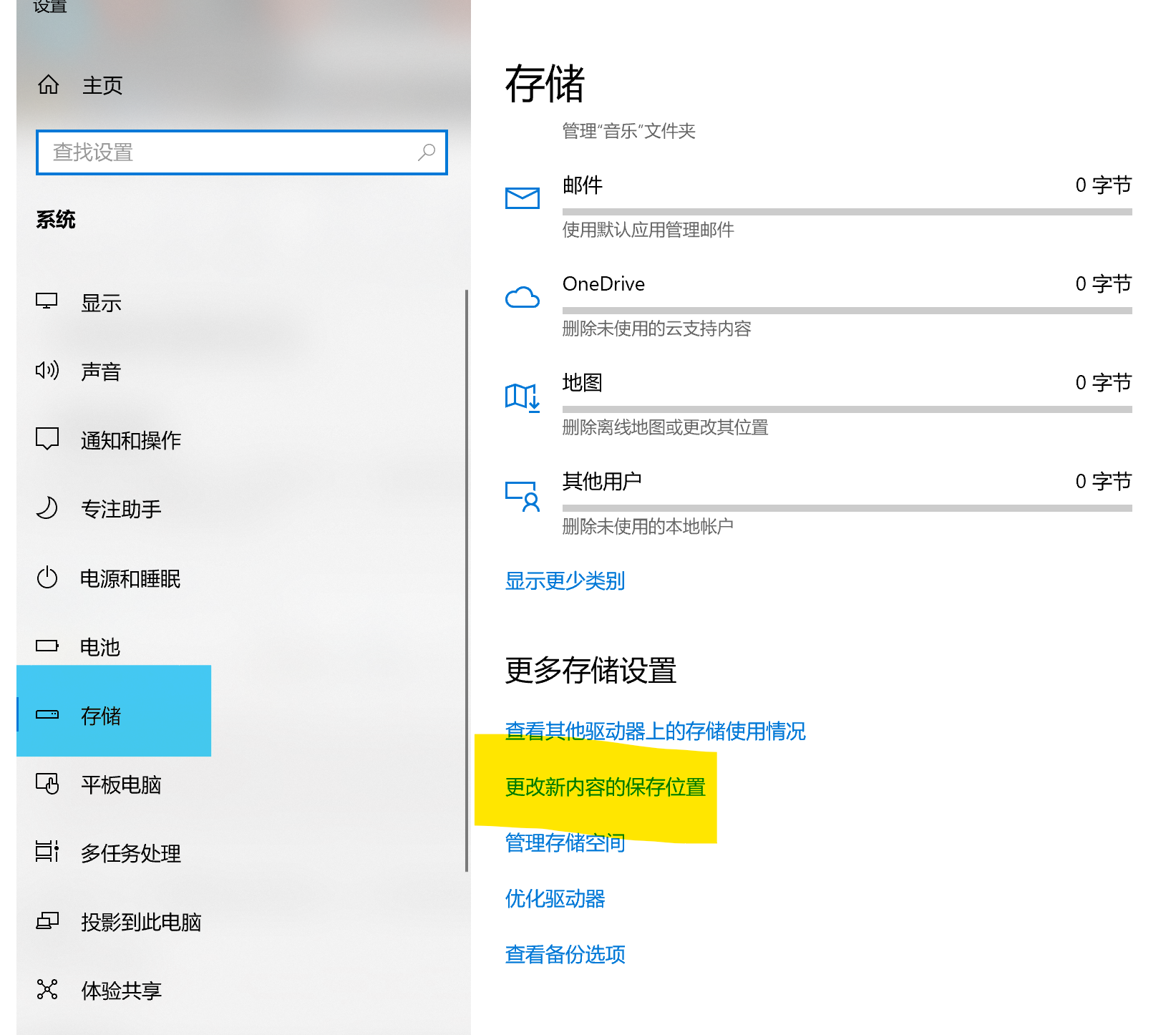Open the 查看备份选项 link
This screenshot has height=1035, width=1176.
(565, 954)
